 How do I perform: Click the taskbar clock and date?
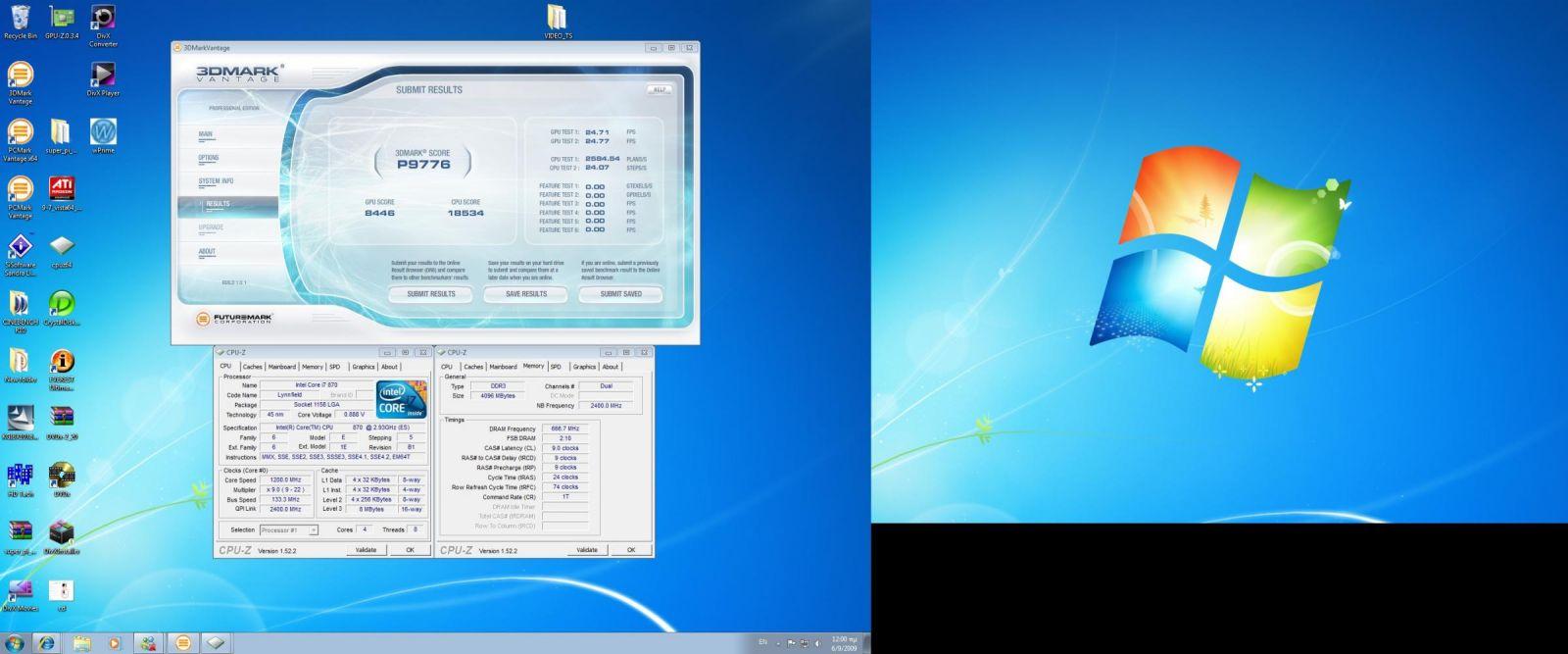pyautogui.click(x=844, y=643)
